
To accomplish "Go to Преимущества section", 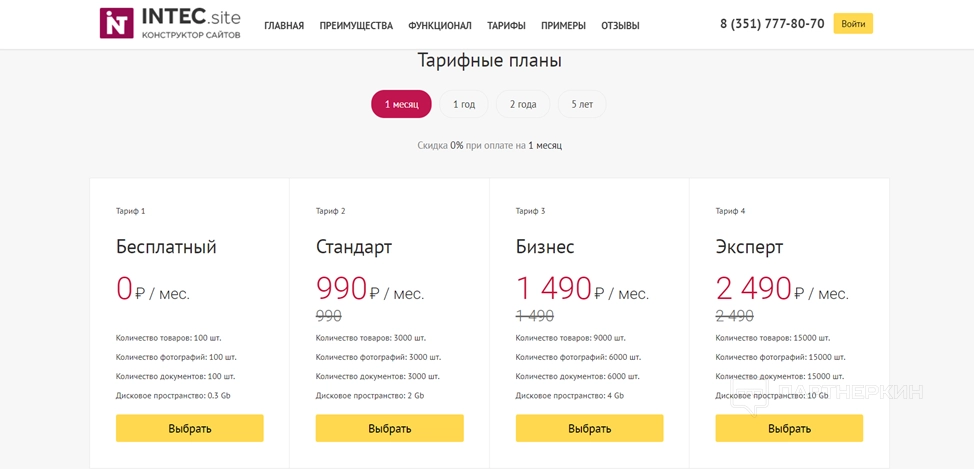I will point(356,26).
